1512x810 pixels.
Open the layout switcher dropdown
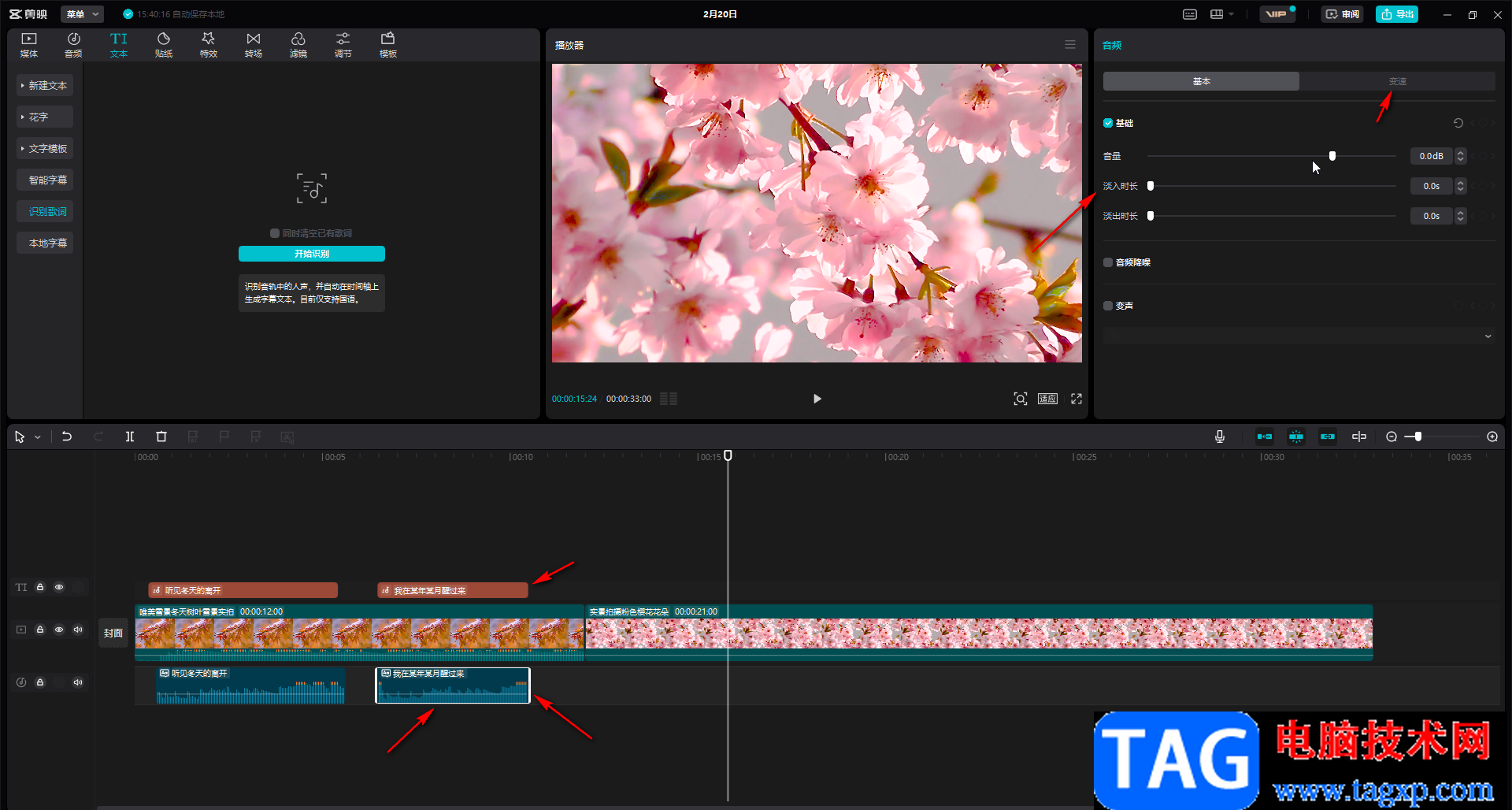pyautogui.click(x=1221, y=14)
